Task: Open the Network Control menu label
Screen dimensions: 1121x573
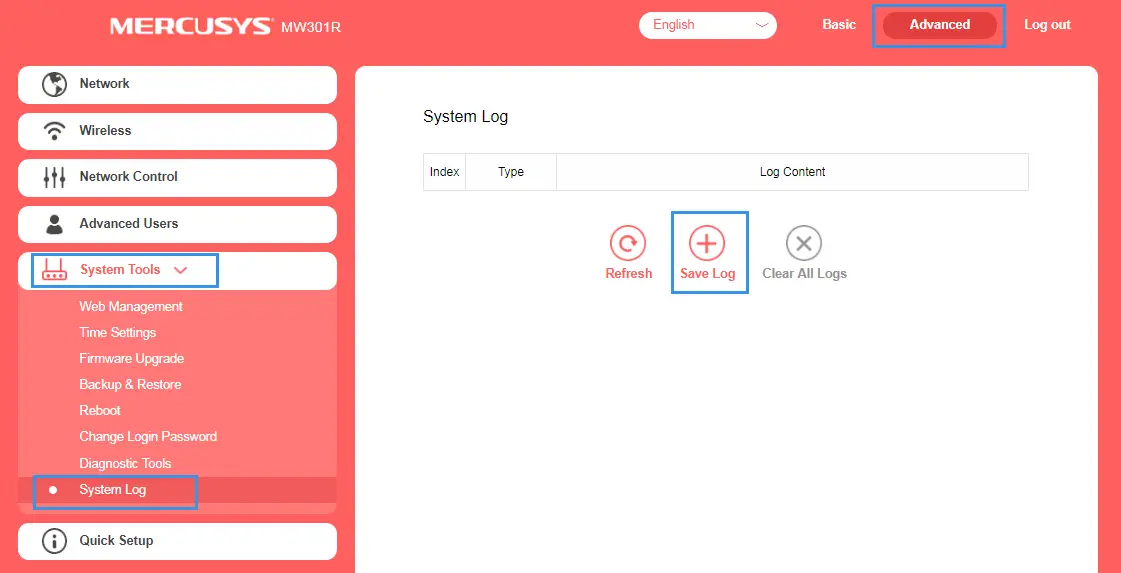Action: (129, 177)
